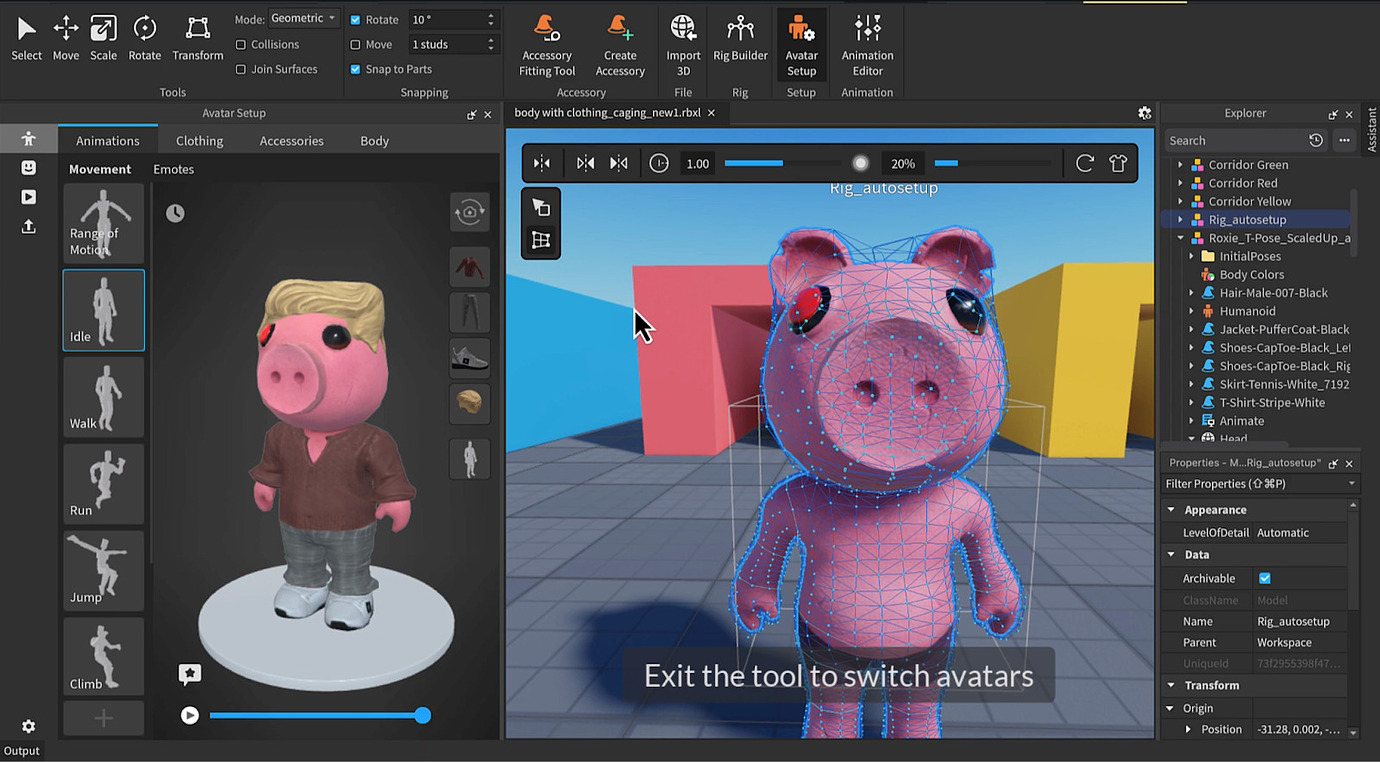
Task: Collapse the Rig_autosetup item in Explorer
Action: (x=1178, y=219)
